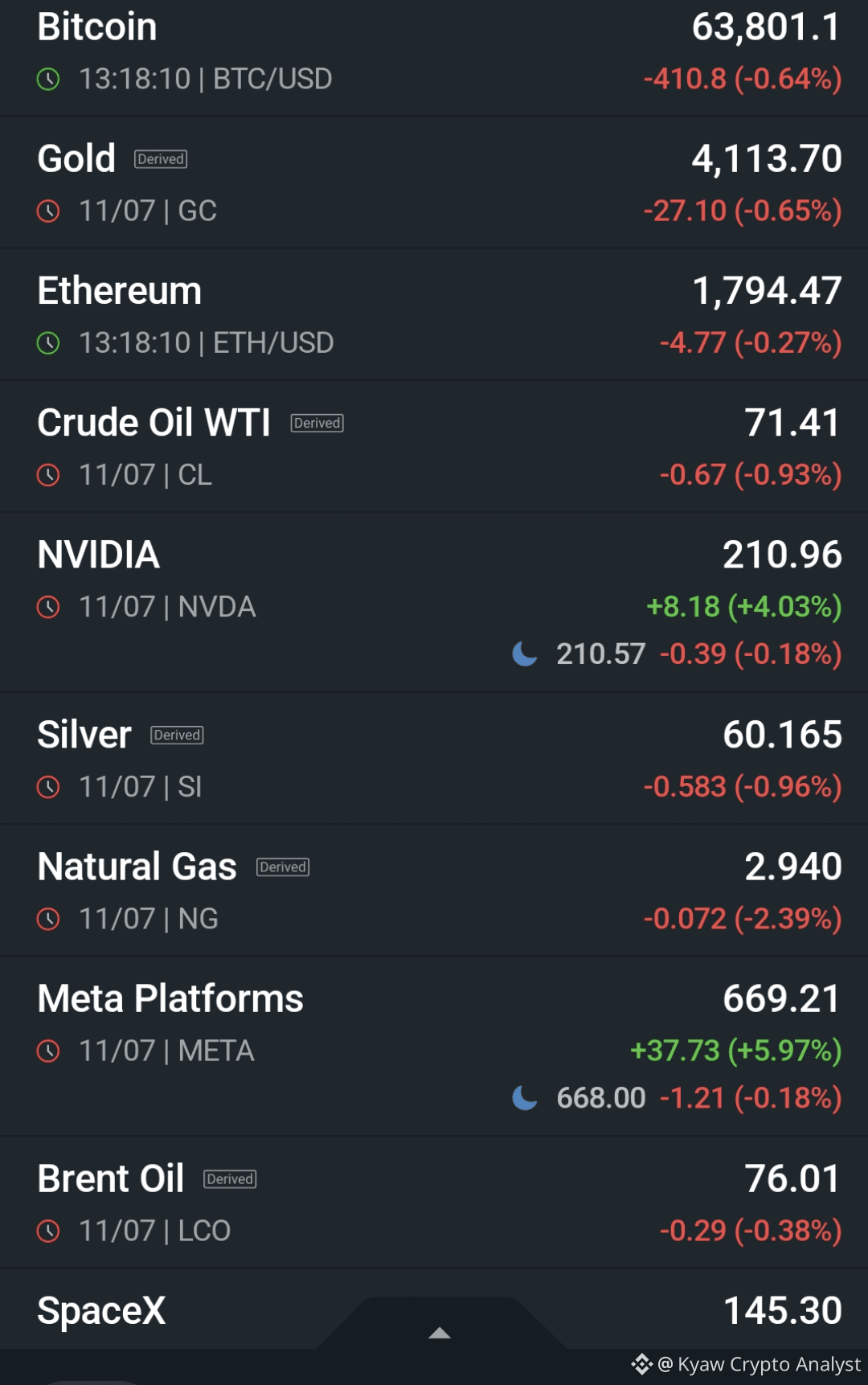Open the Ethereum quote details
This screenshot has width=868, height=1385.
434,314
